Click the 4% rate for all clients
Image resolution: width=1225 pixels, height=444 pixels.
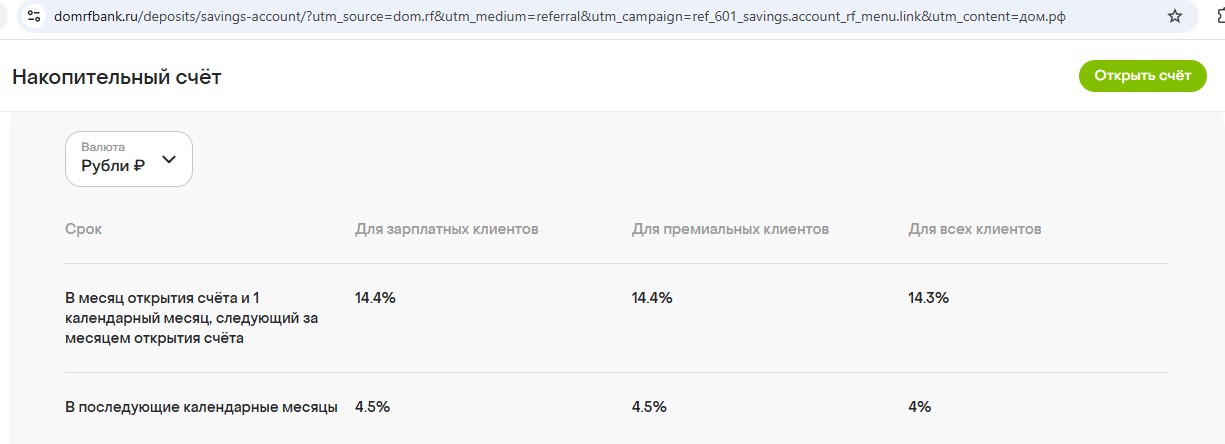click(919, 407)
